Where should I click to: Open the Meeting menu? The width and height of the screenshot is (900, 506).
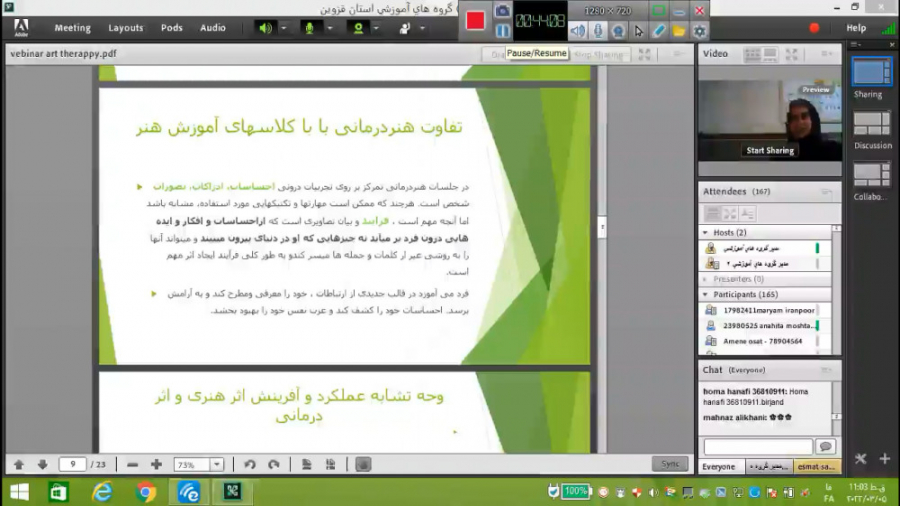click(x=72, y=28)
